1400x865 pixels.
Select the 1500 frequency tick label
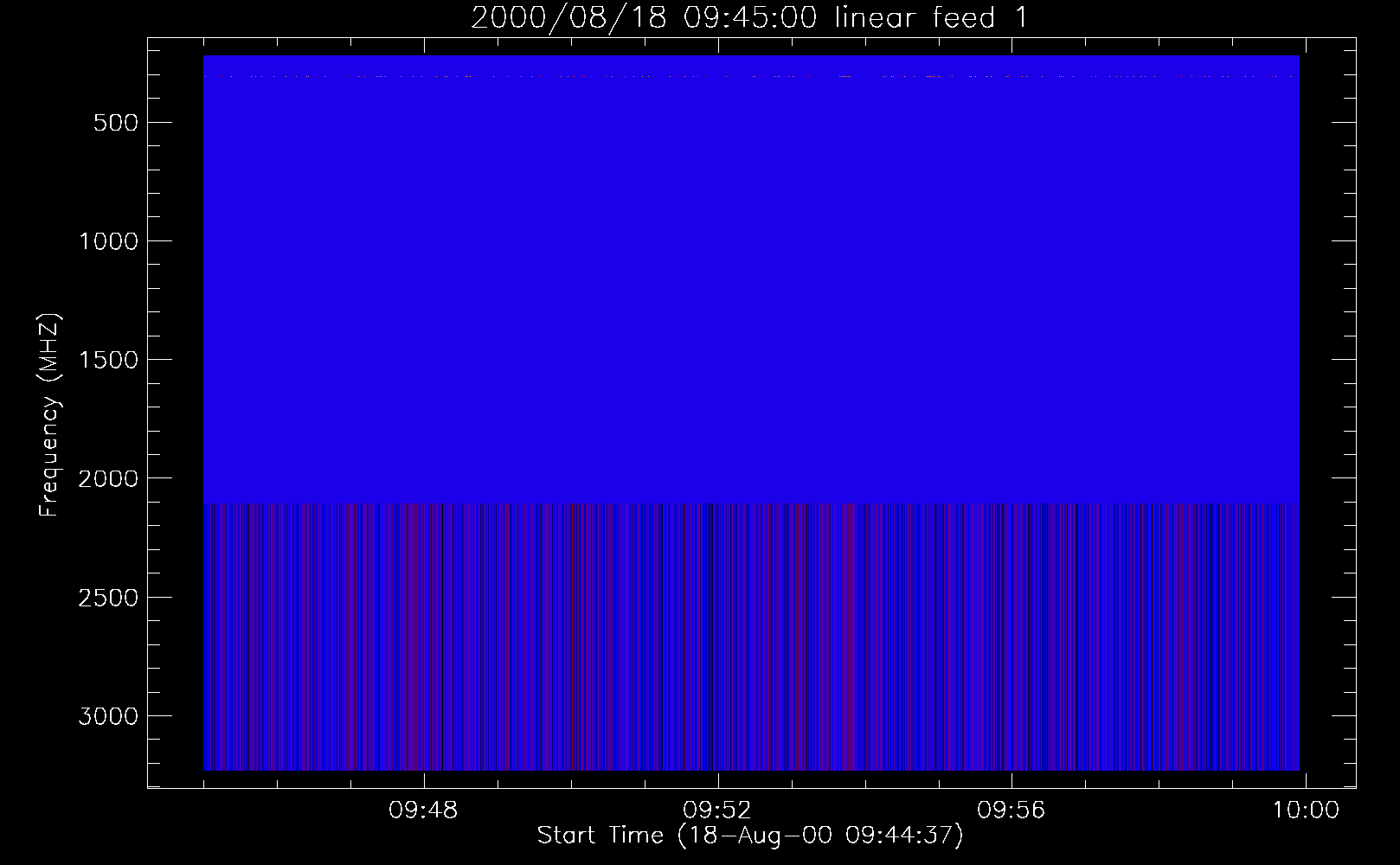tap(108, 360)
